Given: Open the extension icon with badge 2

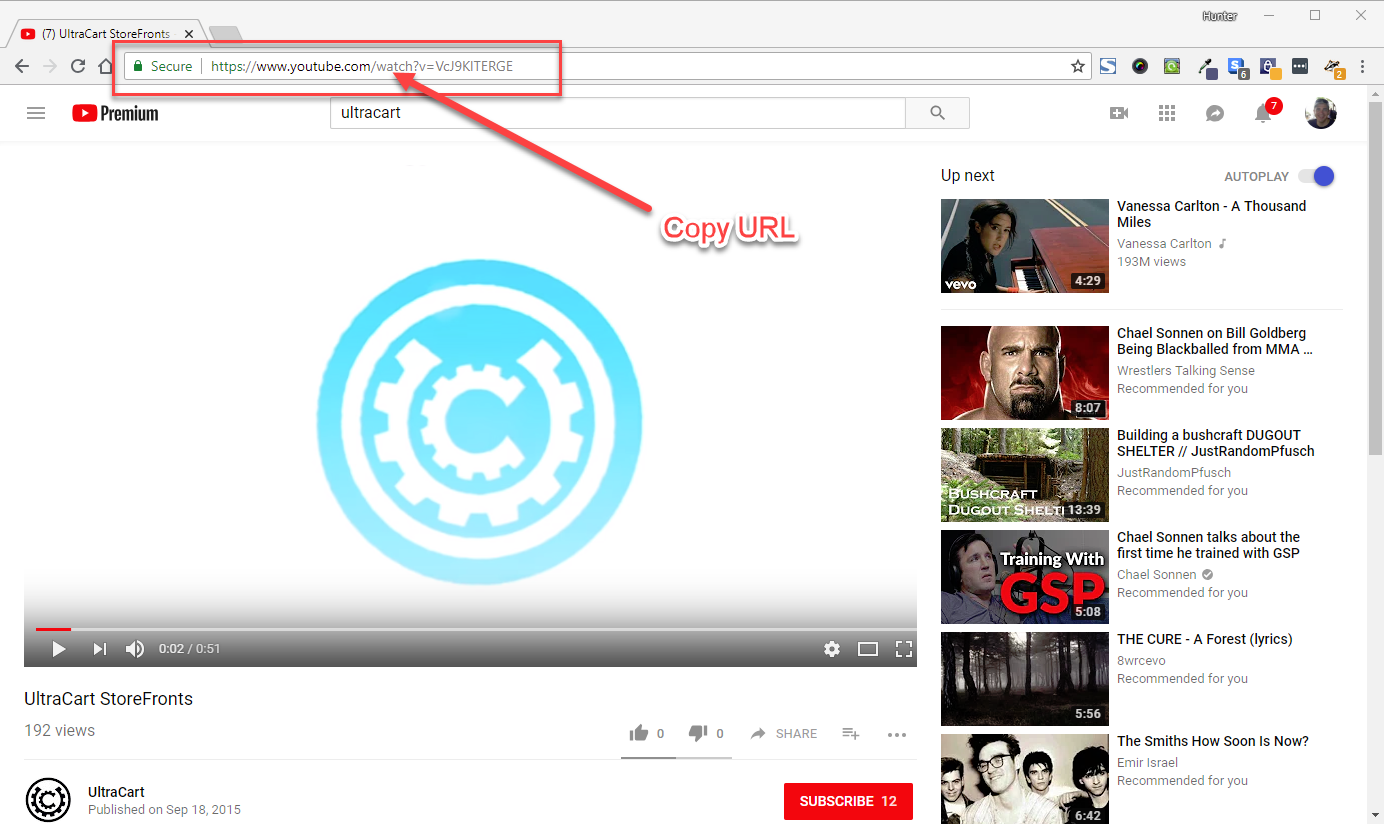Looking at the screenshot, I should coord(1334,68).
